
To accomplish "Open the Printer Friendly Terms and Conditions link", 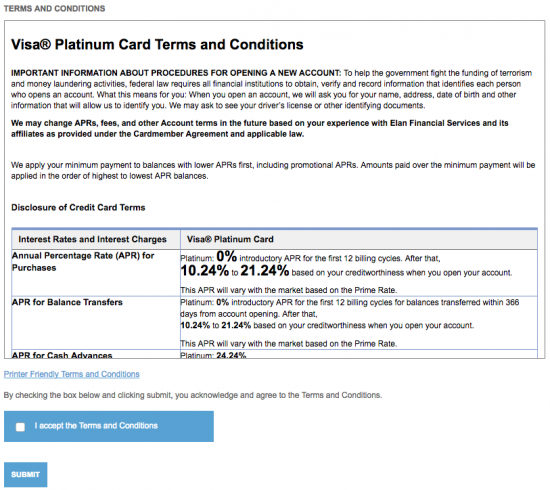I will coord(72,374).
